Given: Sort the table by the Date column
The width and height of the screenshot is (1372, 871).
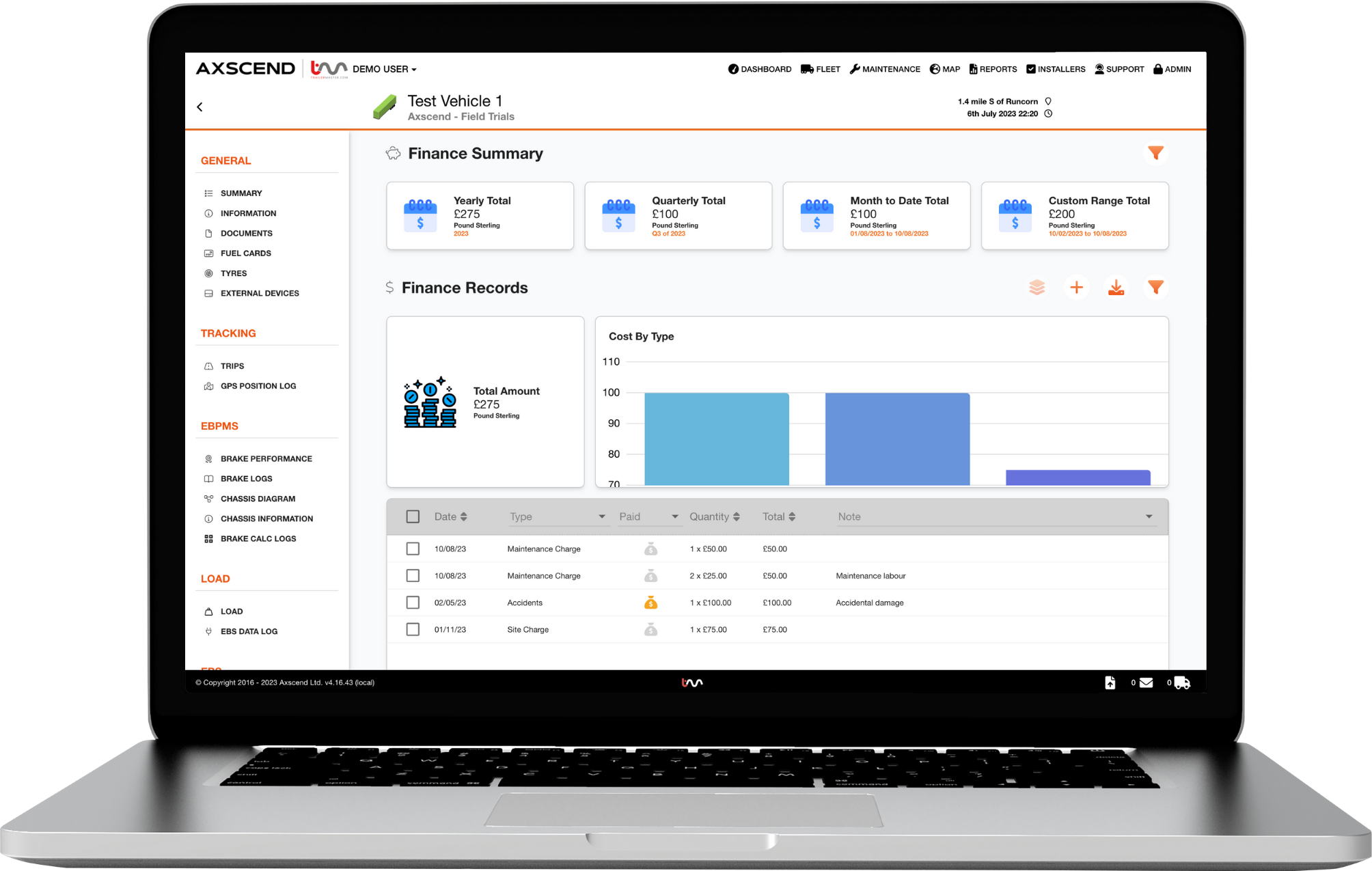Looking at the screenshot, I should pyautogui.click(x=463, y=516).
